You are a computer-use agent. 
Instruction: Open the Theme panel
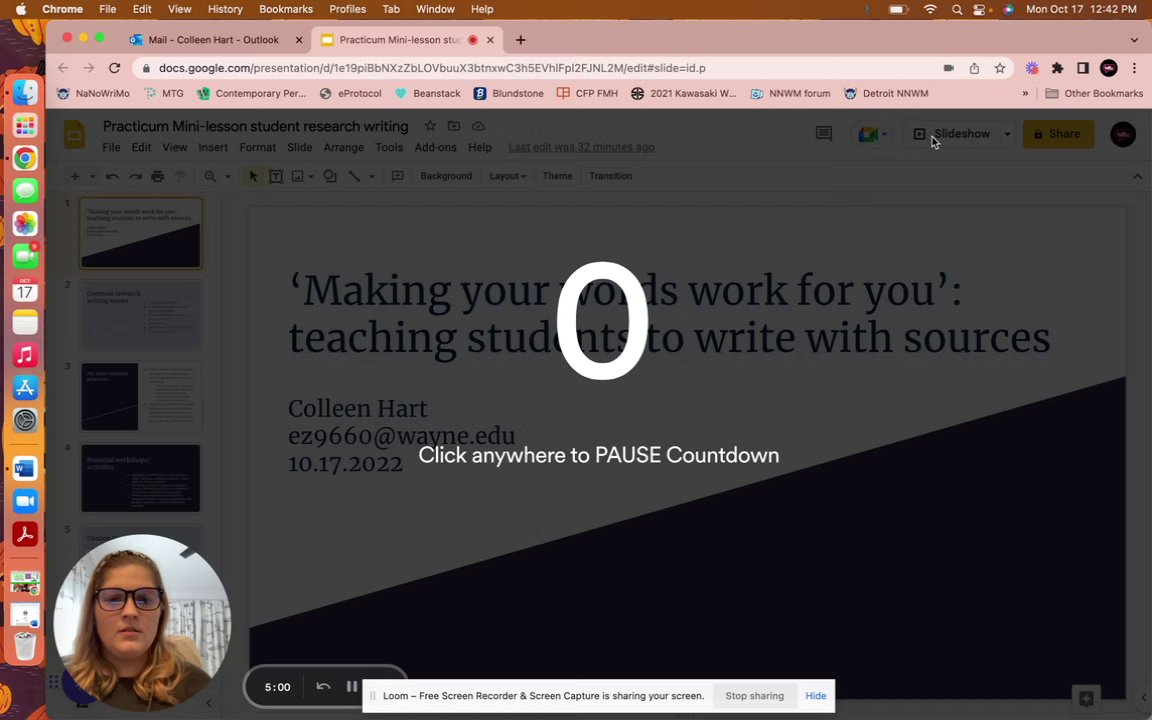point(558,176)
